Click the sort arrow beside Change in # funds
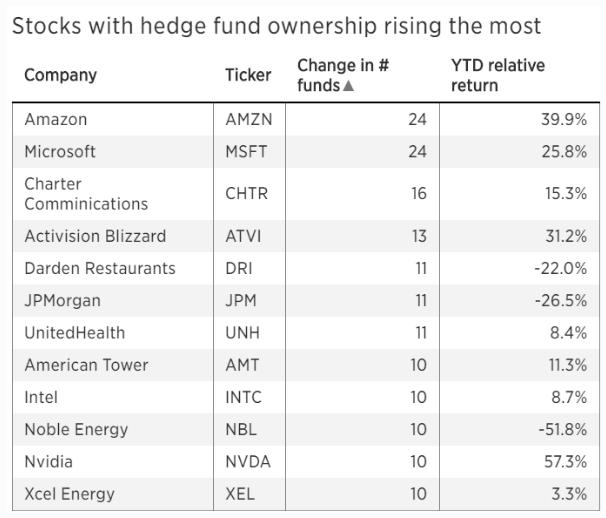This screenshot has height=518, width=606. click(348, 86)
